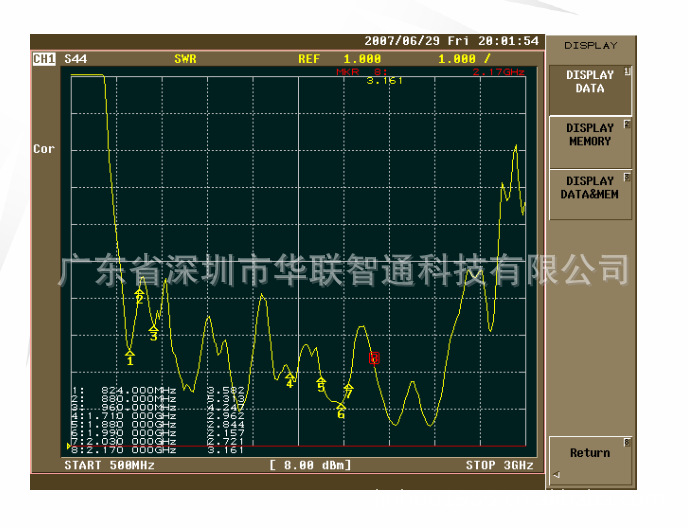Select the red active marker 8
Image resolution: width=688 pixels, height=528 pixels.
(374, 358)
